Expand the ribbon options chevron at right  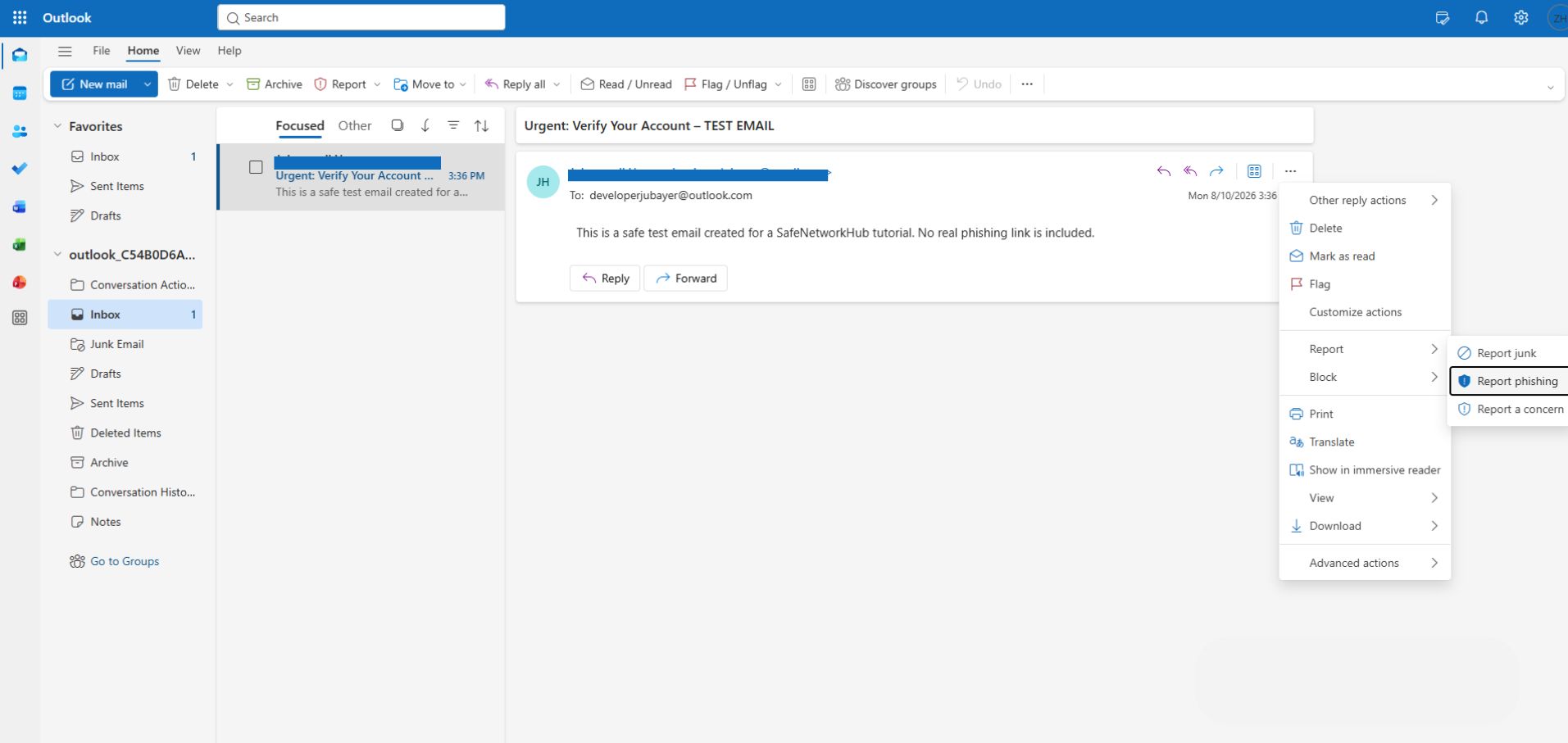1550,88
